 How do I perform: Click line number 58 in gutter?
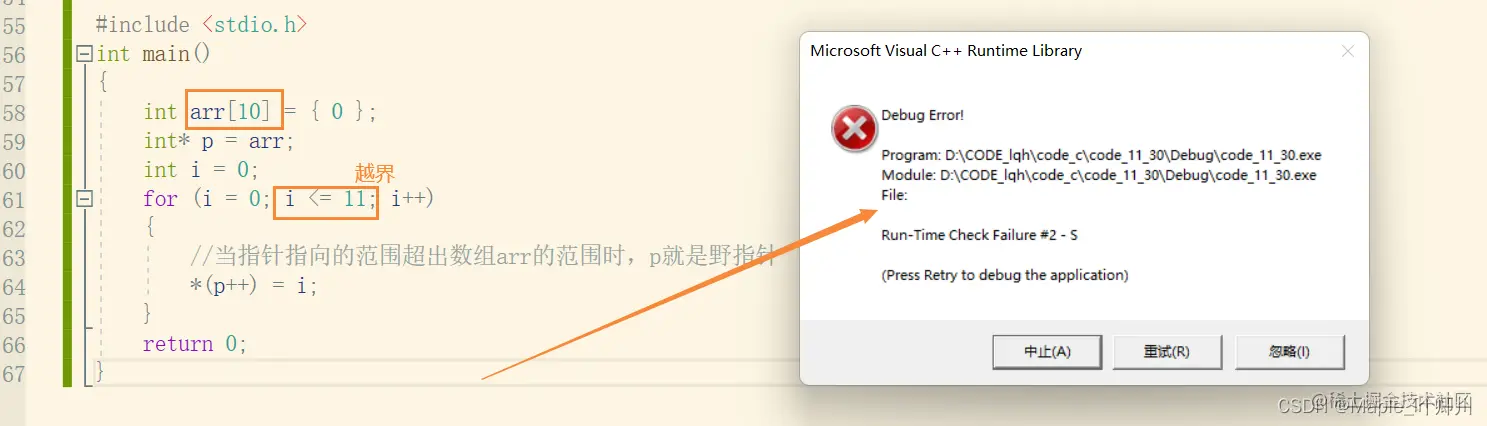click(14, 112)
